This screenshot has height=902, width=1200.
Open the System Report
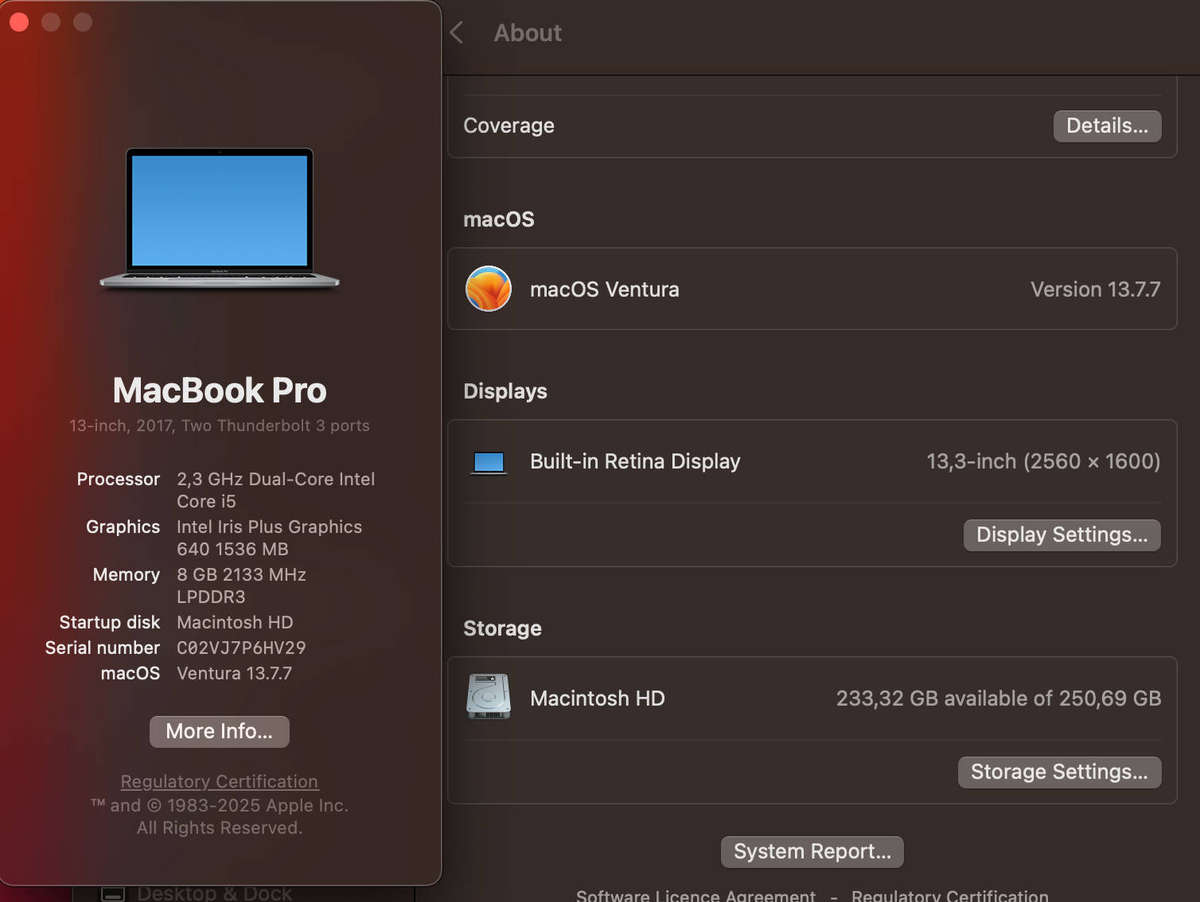point(811,851)
